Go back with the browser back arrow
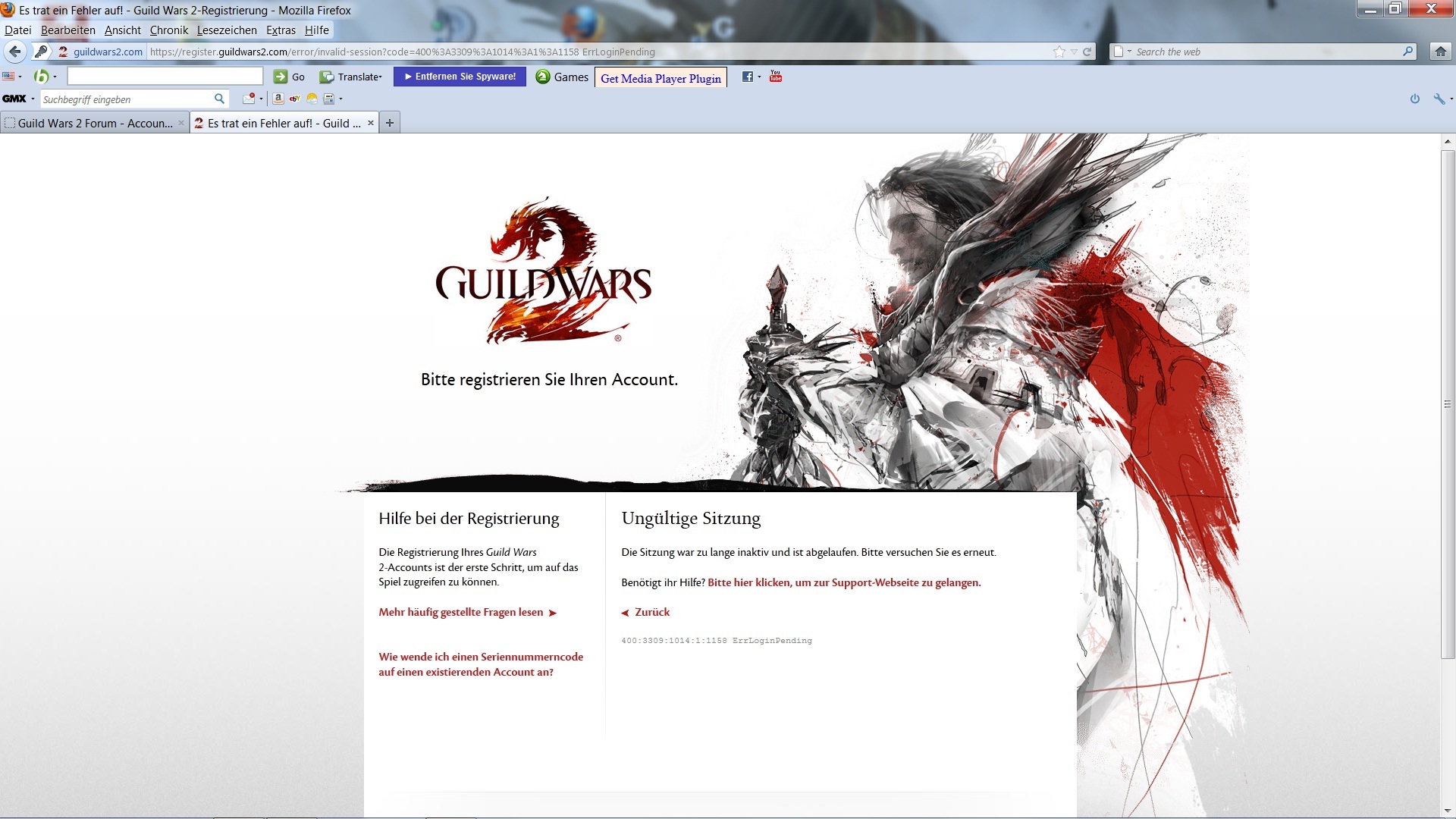This screenshot has width=1456, height=819. (15, 52)
